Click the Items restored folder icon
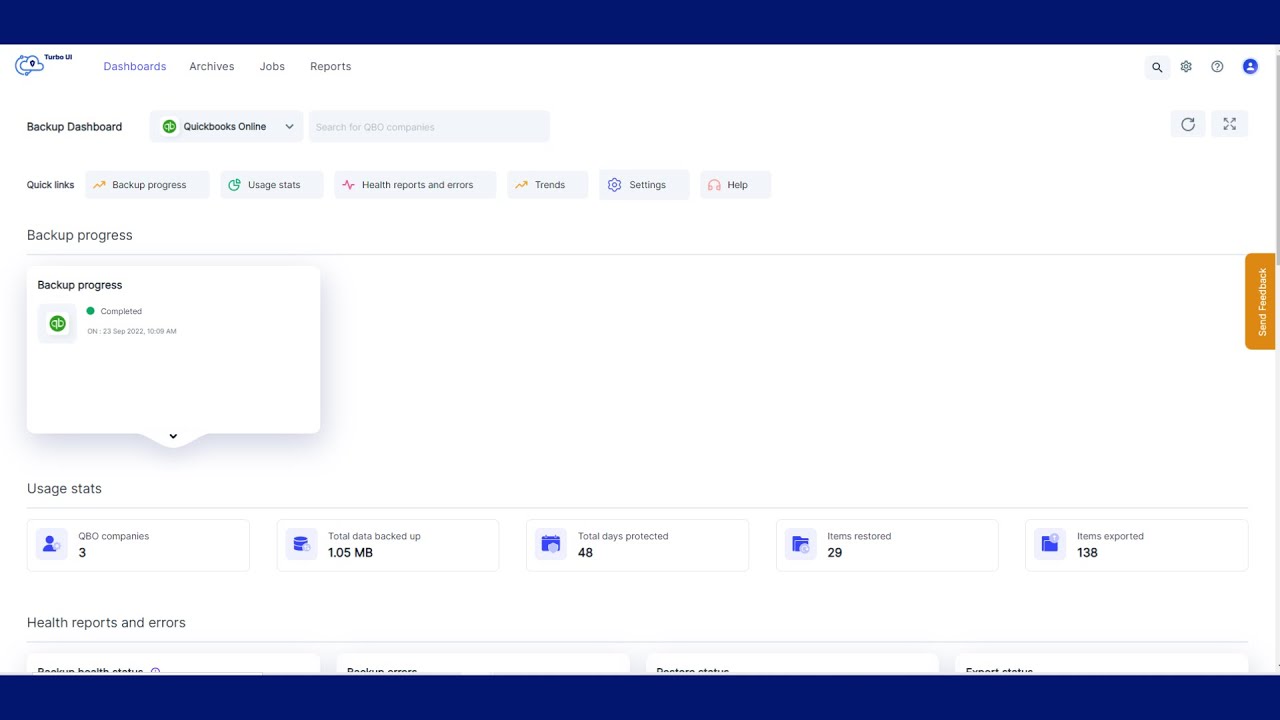 [800, 544]
